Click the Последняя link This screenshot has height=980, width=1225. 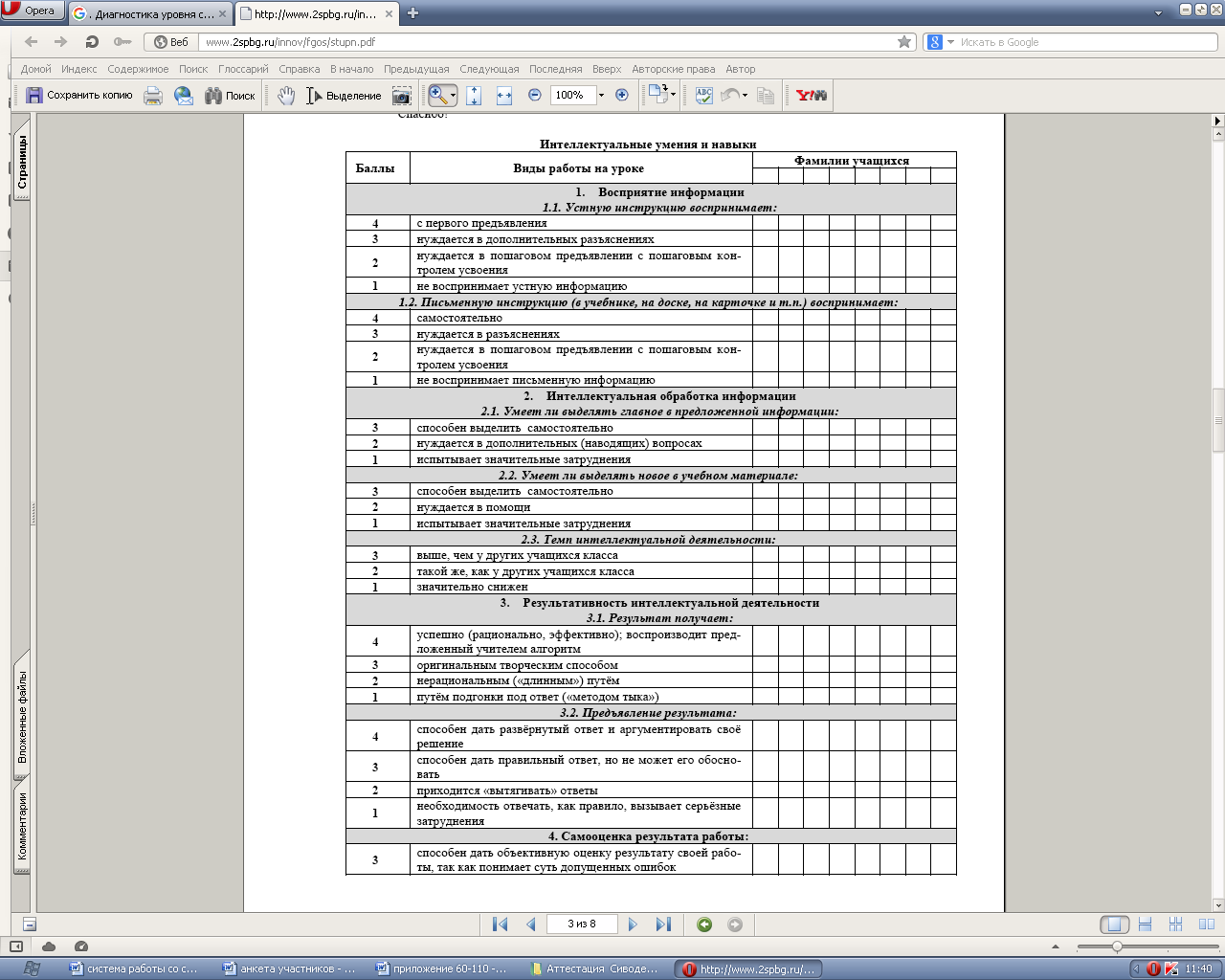[x=556, y=69]
